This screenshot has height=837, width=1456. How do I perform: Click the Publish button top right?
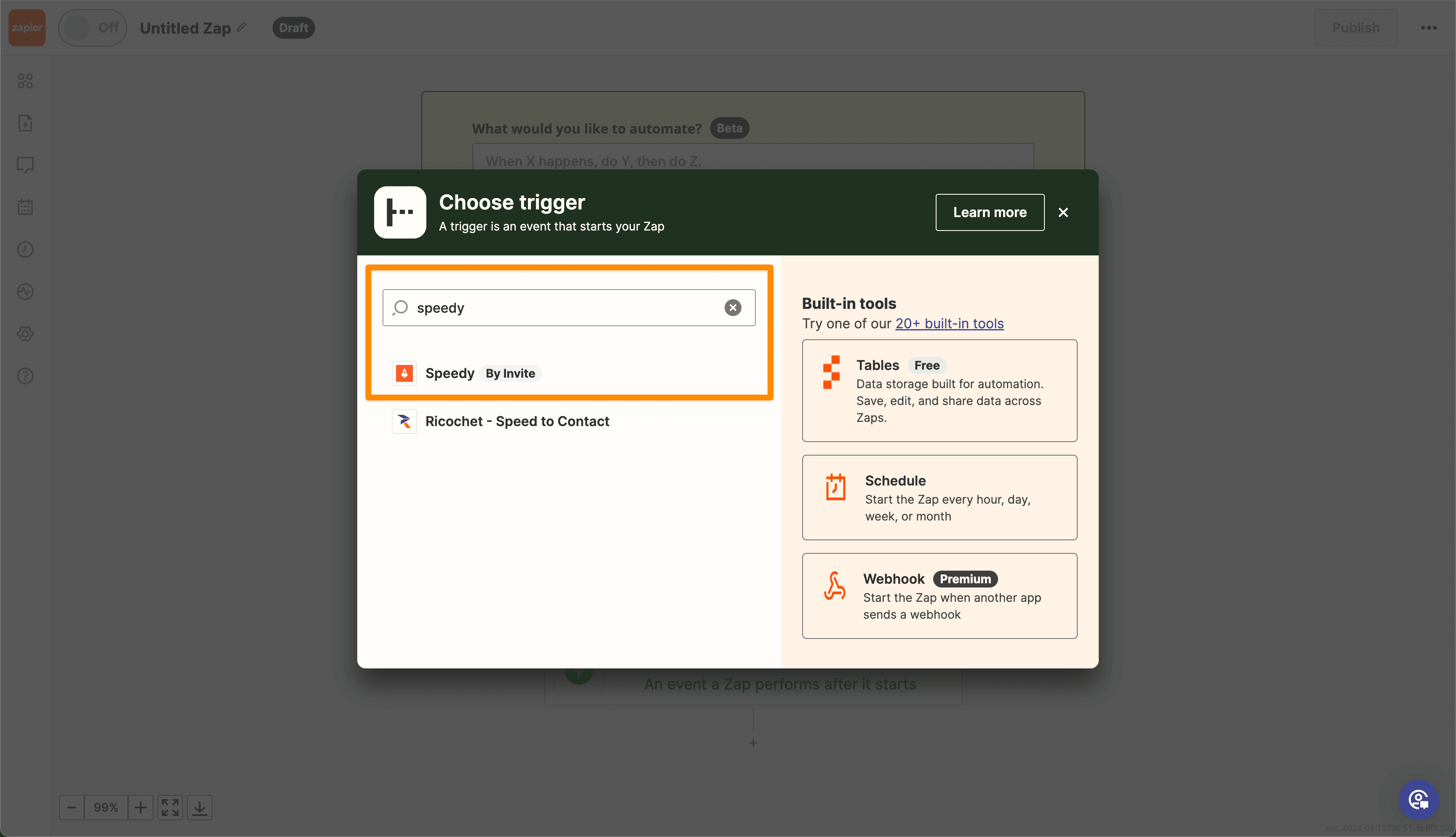tap(1356, 27)
